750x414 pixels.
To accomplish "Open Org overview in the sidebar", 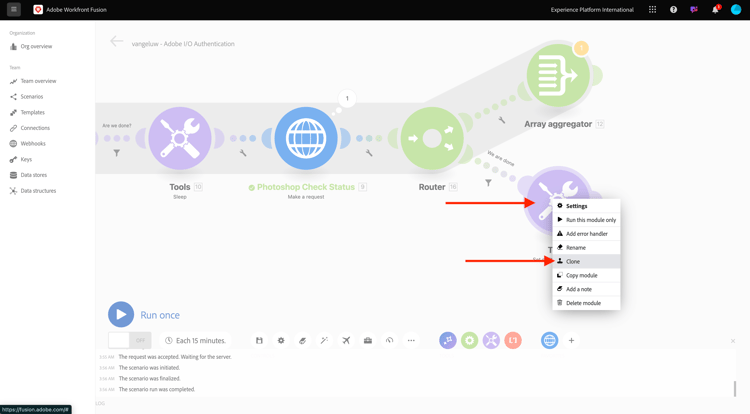I will [32, 46].
